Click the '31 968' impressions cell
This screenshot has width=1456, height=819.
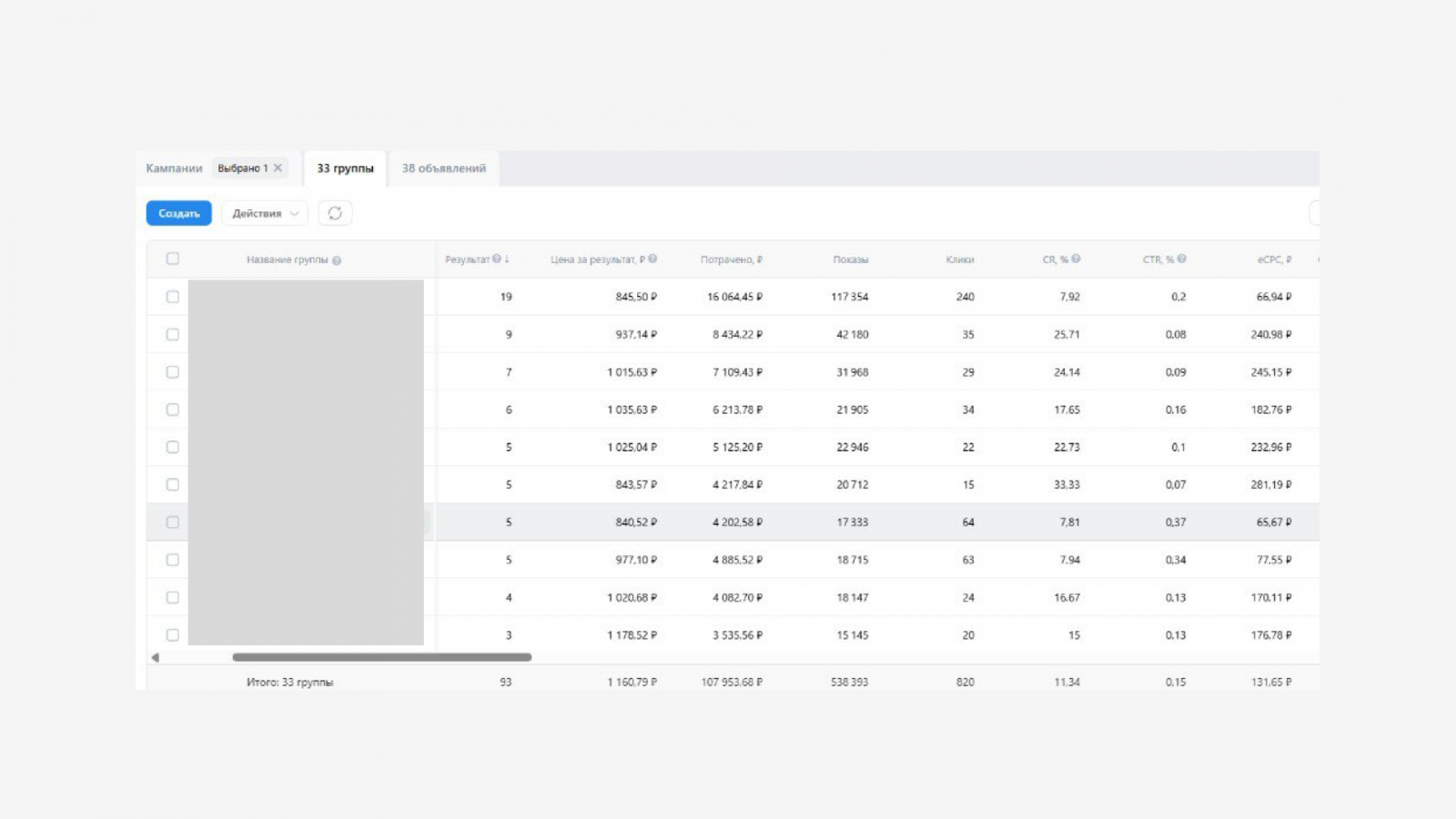coord(853,372)
